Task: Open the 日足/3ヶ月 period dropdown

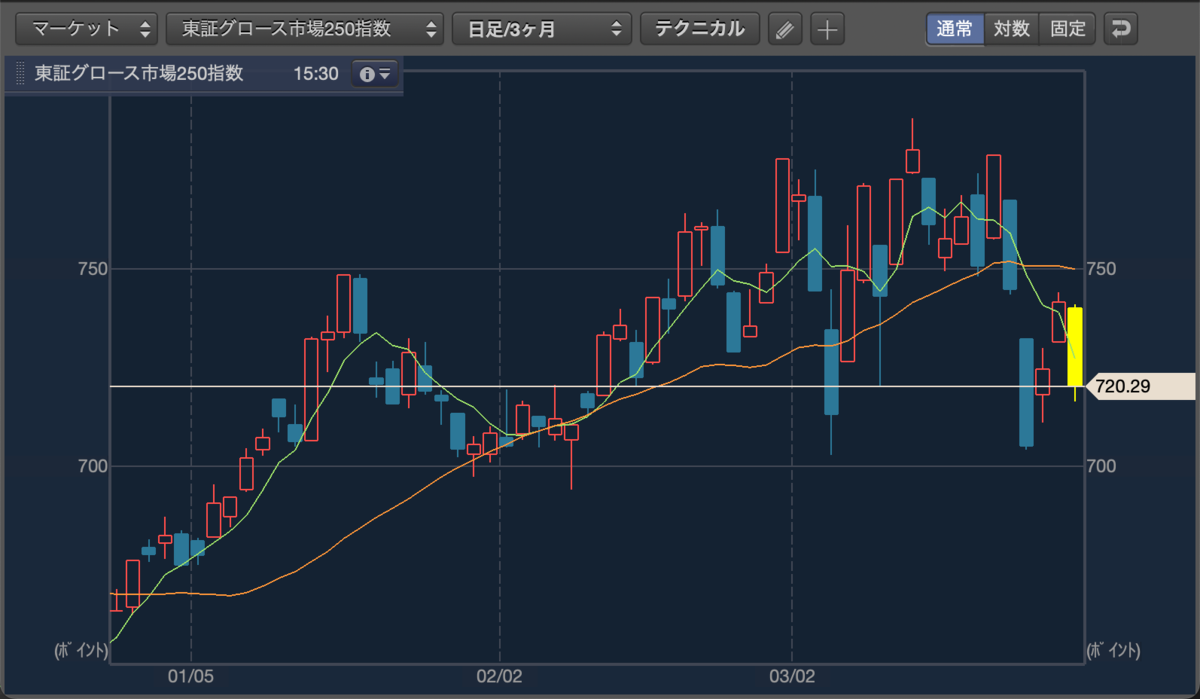Action: pyautogui.click(x=541, y=28)
